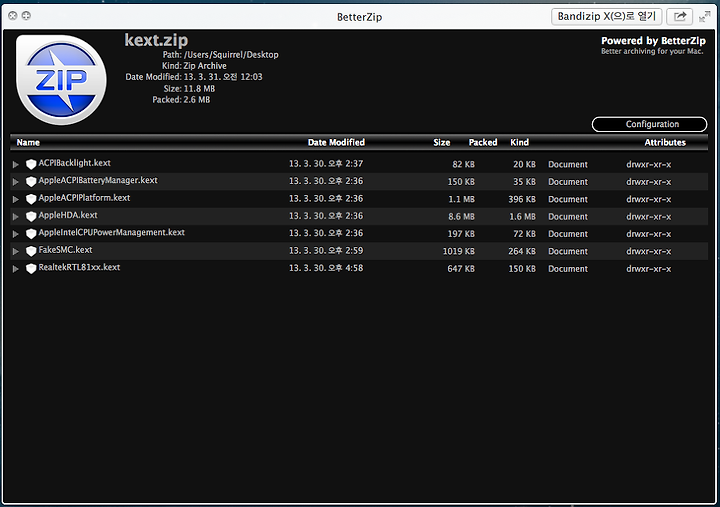Click the FakeSMC.kext shield icon
The width and height of the screenshot is (720, 507).
point(31,251)
